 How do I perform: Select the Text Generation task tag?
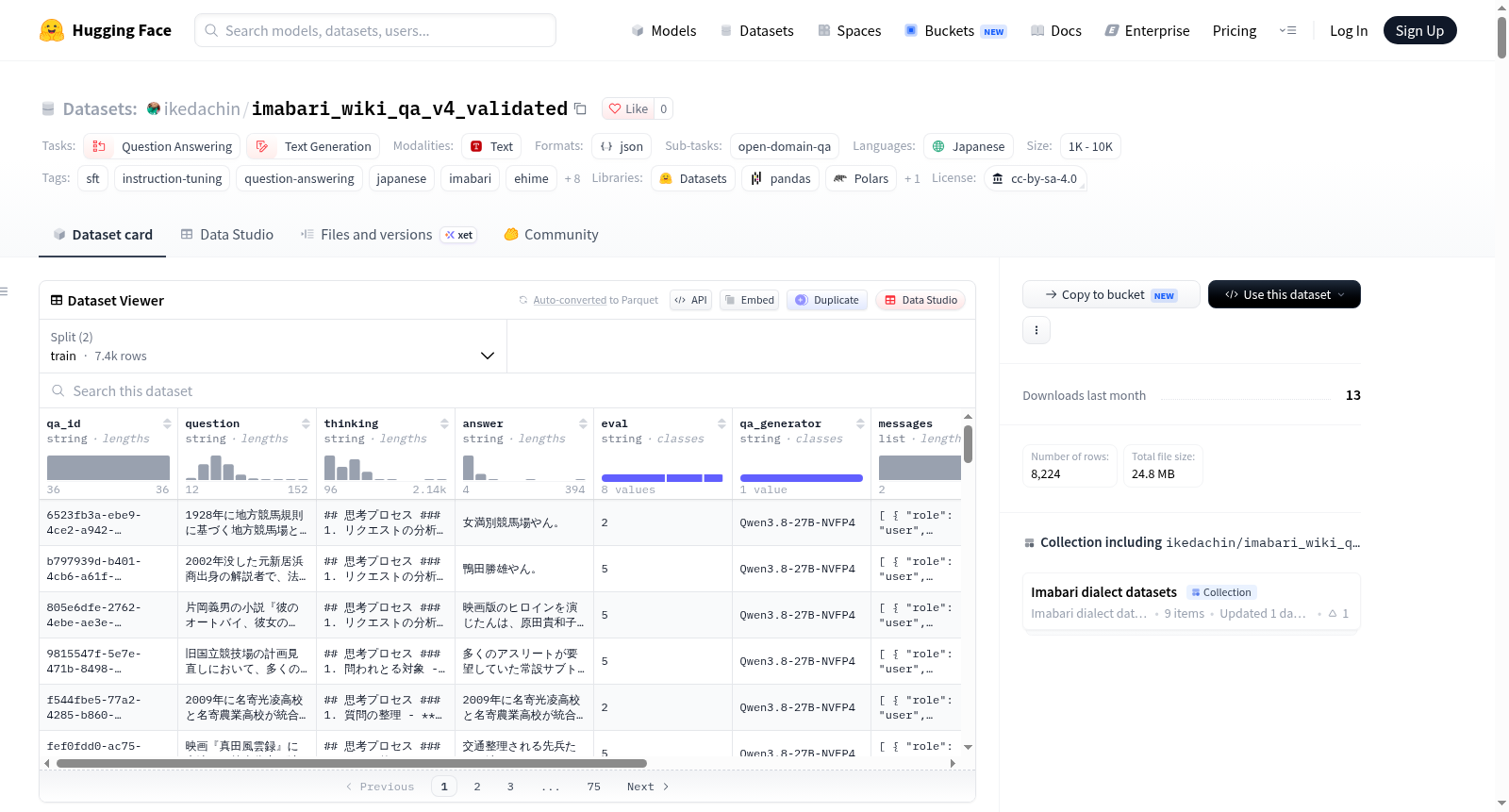(x=313, y=146)
